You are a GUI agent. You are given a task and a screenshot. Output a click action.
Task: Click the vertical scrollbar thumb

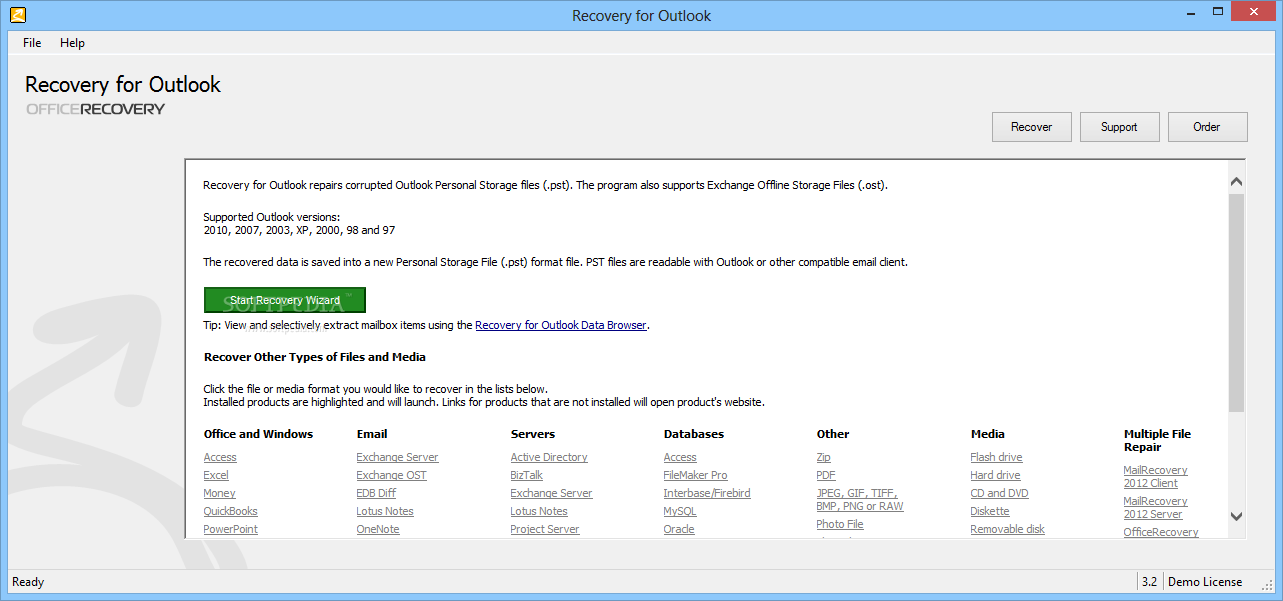[x=1236, y=303]
